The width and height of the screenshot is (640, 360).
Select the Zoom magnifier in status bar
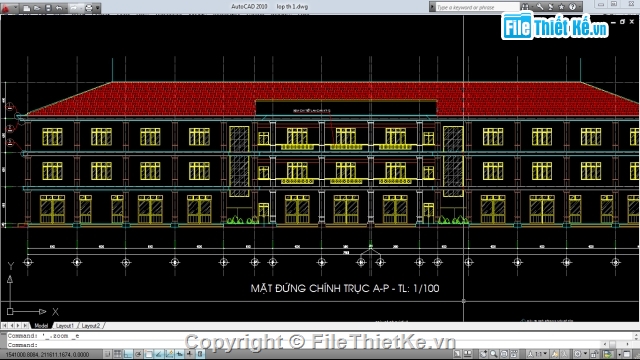[494, 354]
